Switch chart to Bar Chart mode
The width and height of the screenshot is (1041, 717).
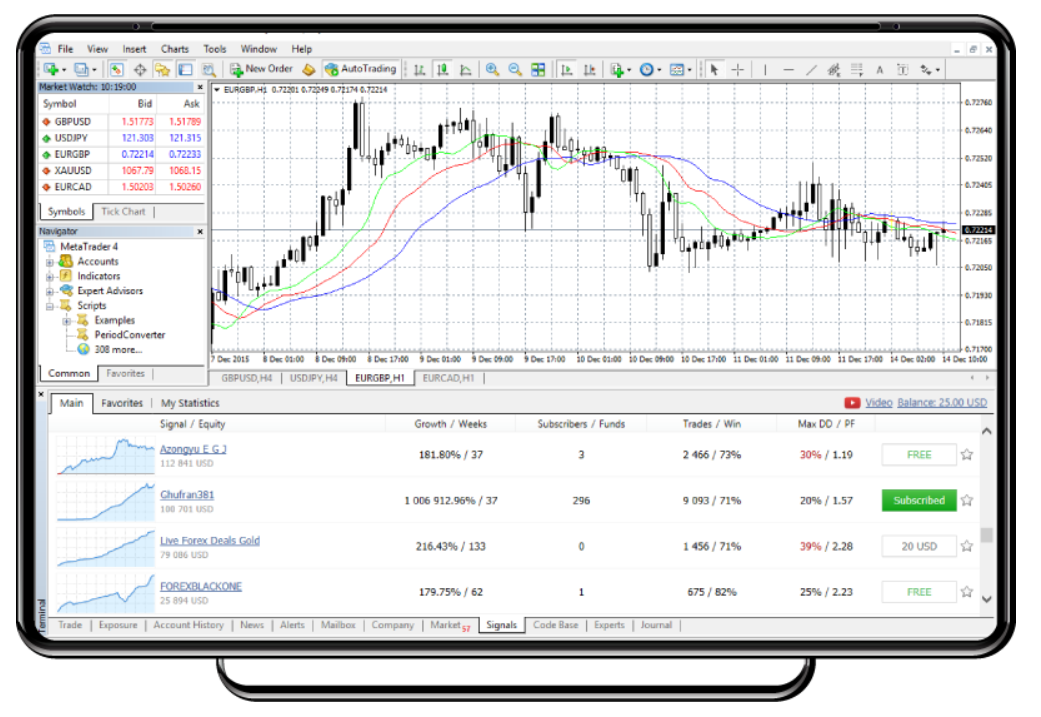[x=420, y=69]
